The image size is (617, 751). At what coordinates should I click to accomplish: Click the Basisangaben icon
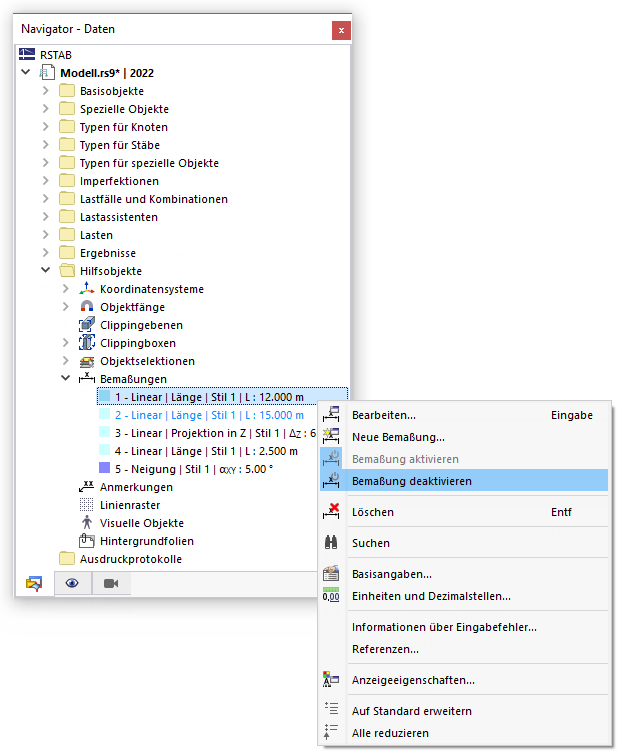point(331,573)
